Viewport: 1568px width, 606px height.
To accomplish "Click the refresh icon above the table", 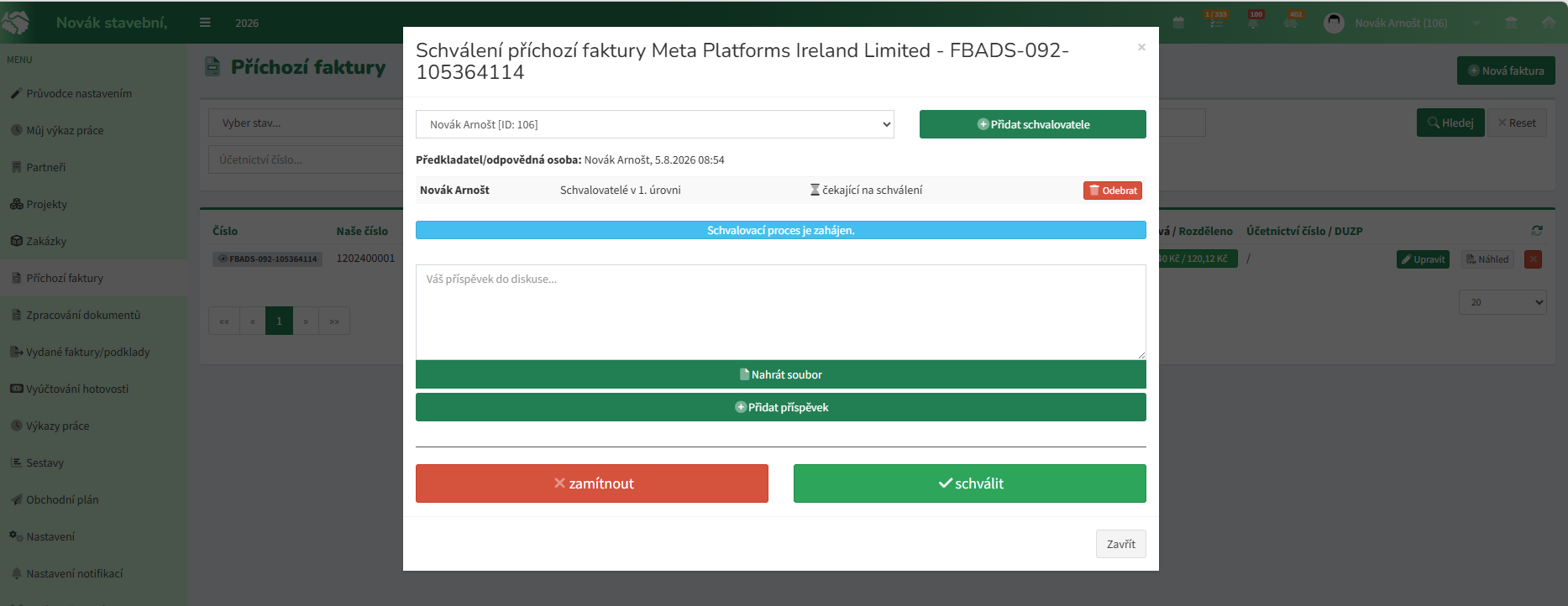I will click(1537, 230).
